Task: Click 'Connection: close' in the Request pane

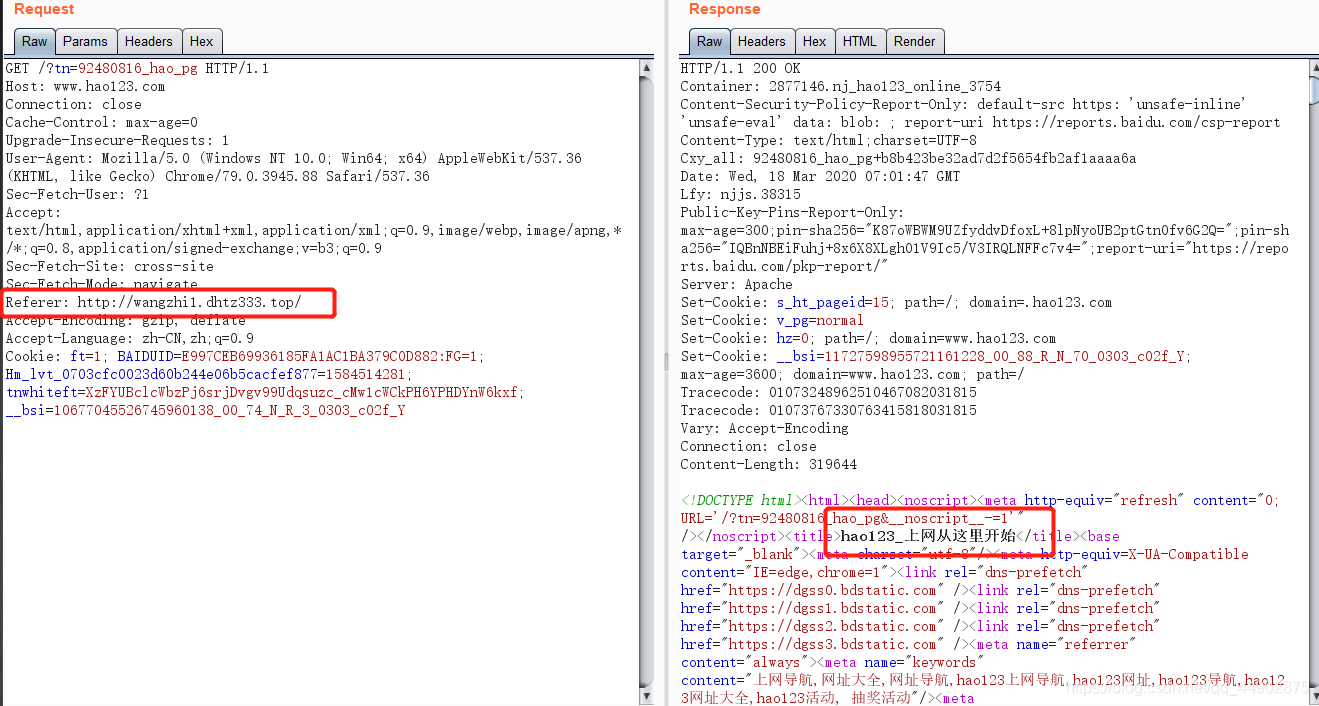Action: [73, 104]
